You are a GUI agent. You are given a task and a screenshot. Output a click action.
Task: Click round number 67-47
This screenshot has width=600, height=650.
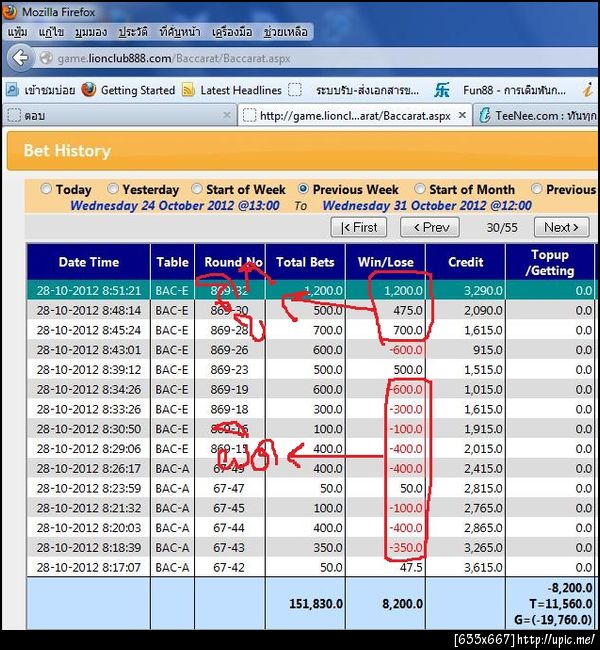click(x=229, y=488)
